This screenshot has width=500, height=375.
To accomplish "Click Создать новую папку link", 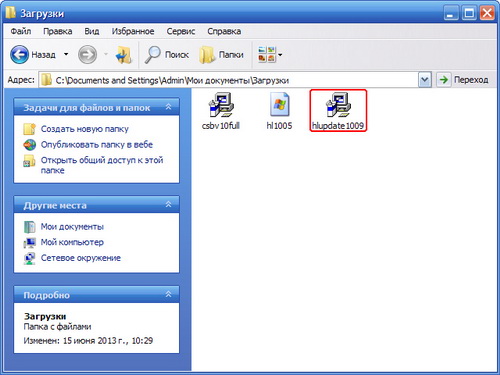I will [x=85, y=129].
